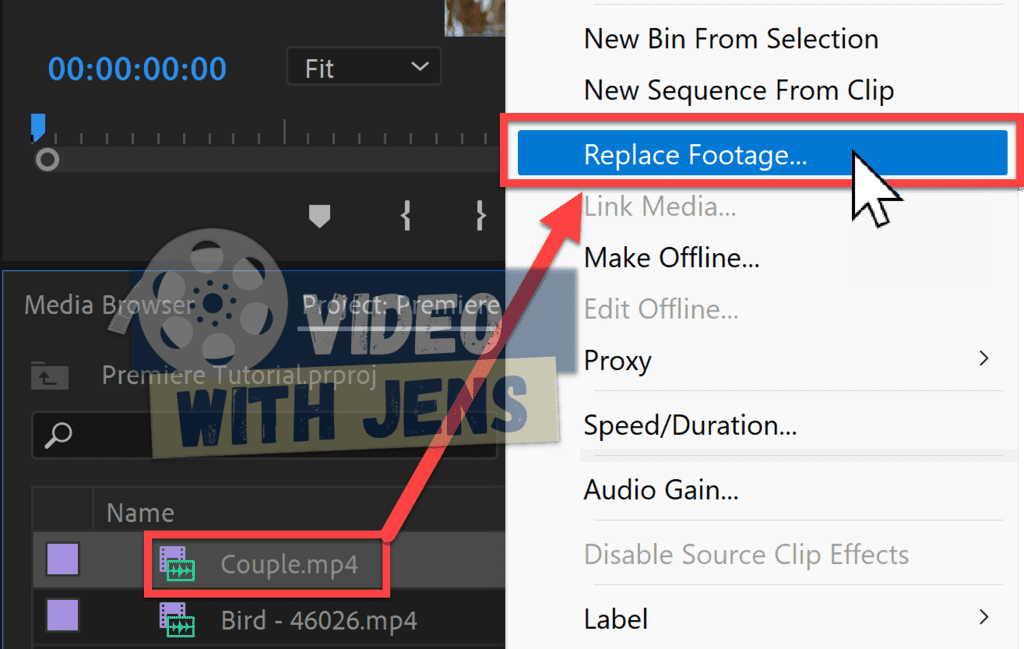Click the 00:00:00:00 timecode
This screenshot has width=1024, height=649.
point(137,69)
